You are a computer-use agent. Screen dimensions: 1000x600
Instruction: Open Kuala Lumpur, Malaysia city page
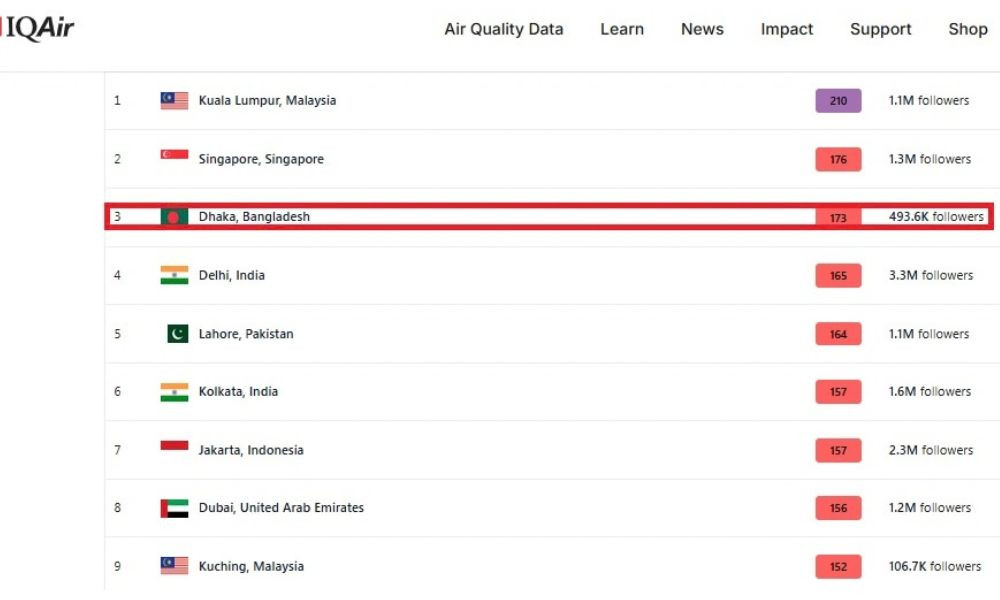tap(267, 101)
